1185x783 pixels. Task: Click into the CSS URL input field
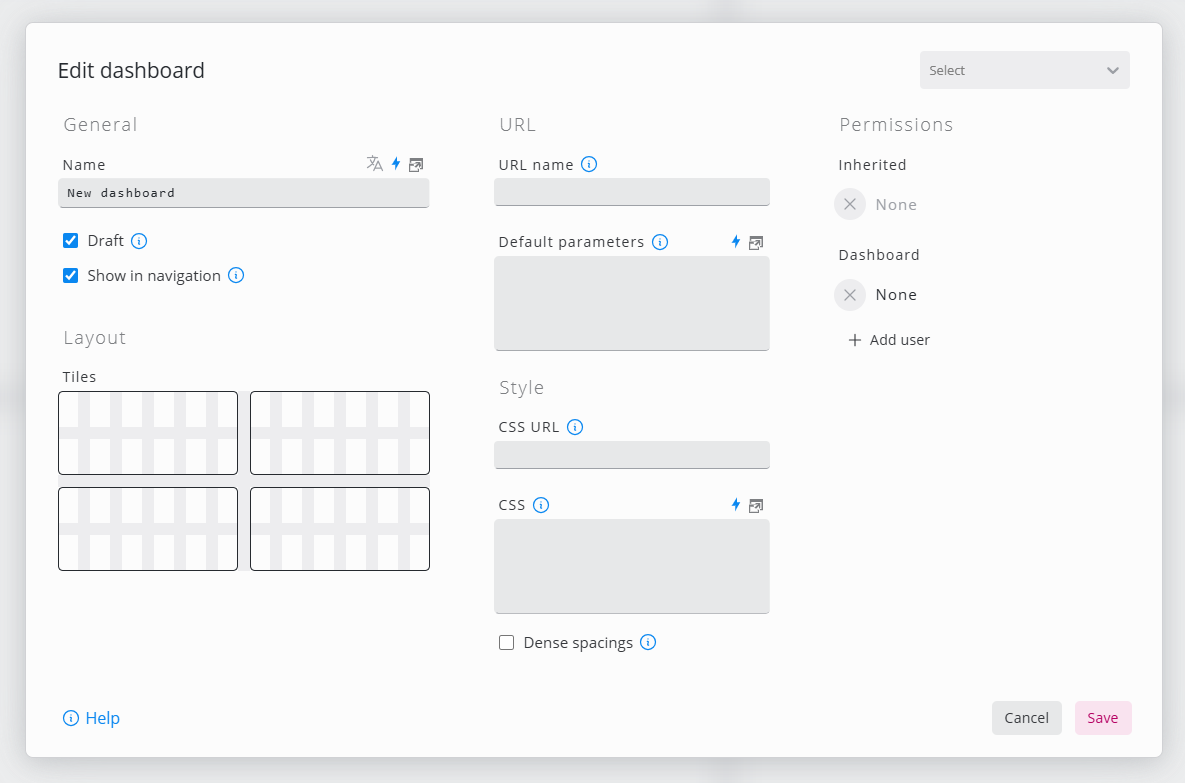click(x=631, y=455)
